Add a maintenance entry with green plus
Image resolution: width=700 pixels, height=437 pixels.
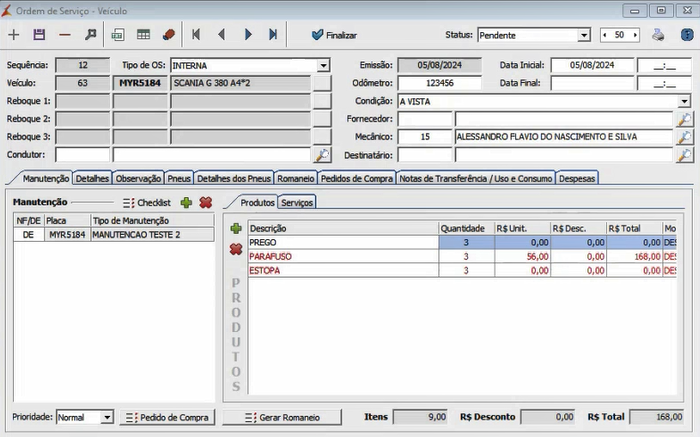coord(186,203)
